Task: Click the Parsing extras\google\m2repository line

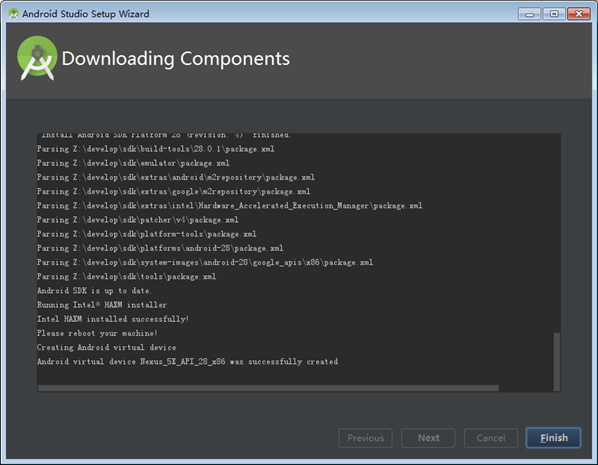Action: tap(174, 191)
